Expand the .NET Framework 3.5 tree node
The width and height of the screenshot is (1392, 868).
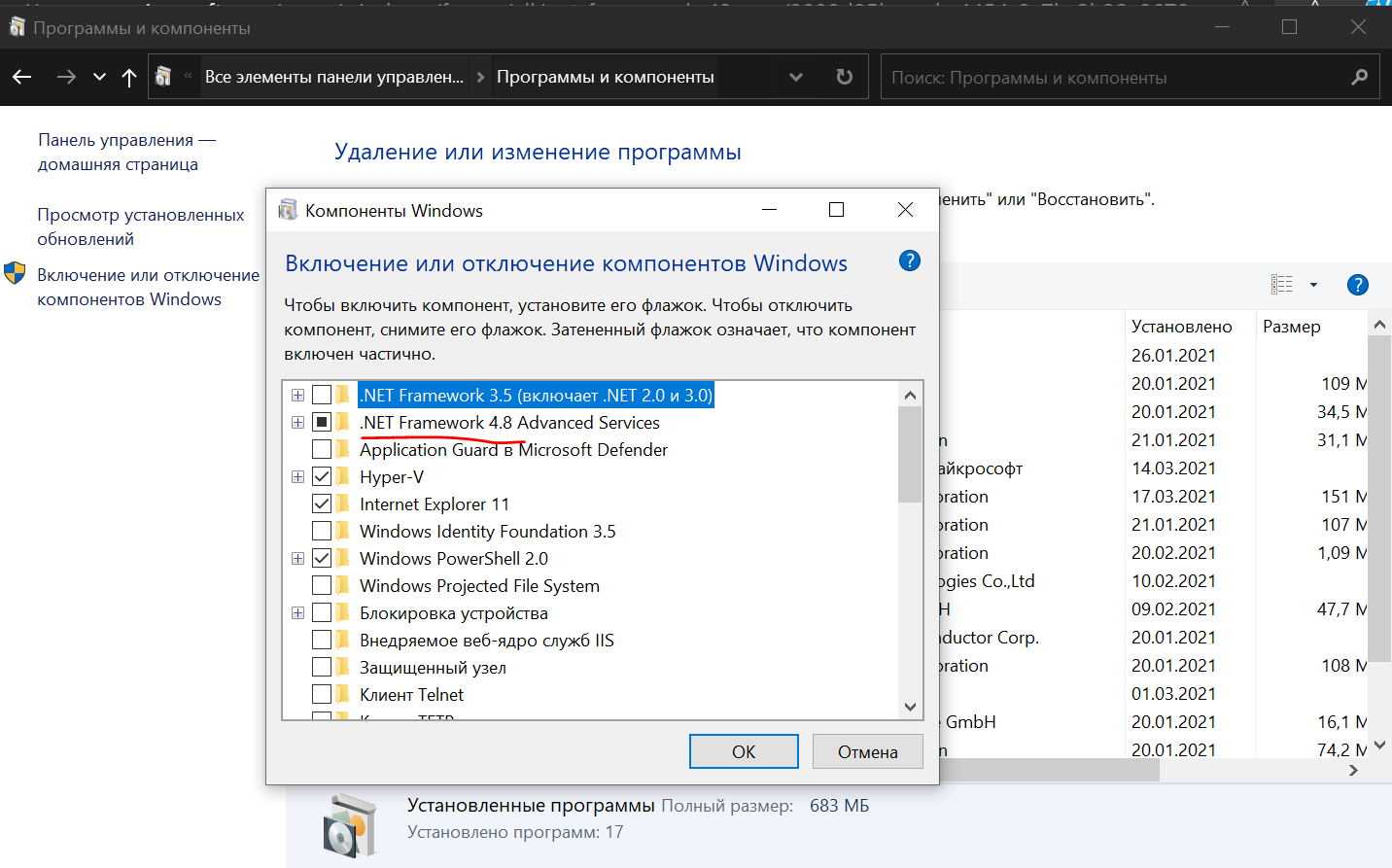[x=297, y=396]
